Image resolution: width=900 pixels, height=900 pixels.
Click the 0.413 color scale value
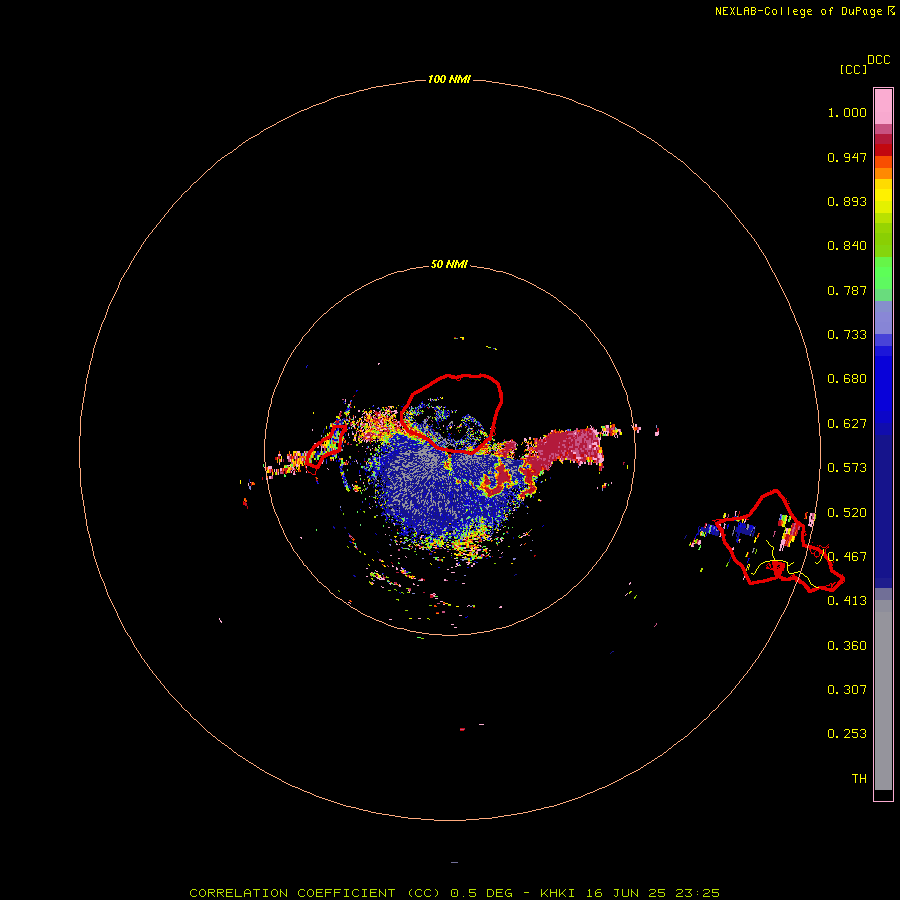pyautogui.click(x=847, y=601)
